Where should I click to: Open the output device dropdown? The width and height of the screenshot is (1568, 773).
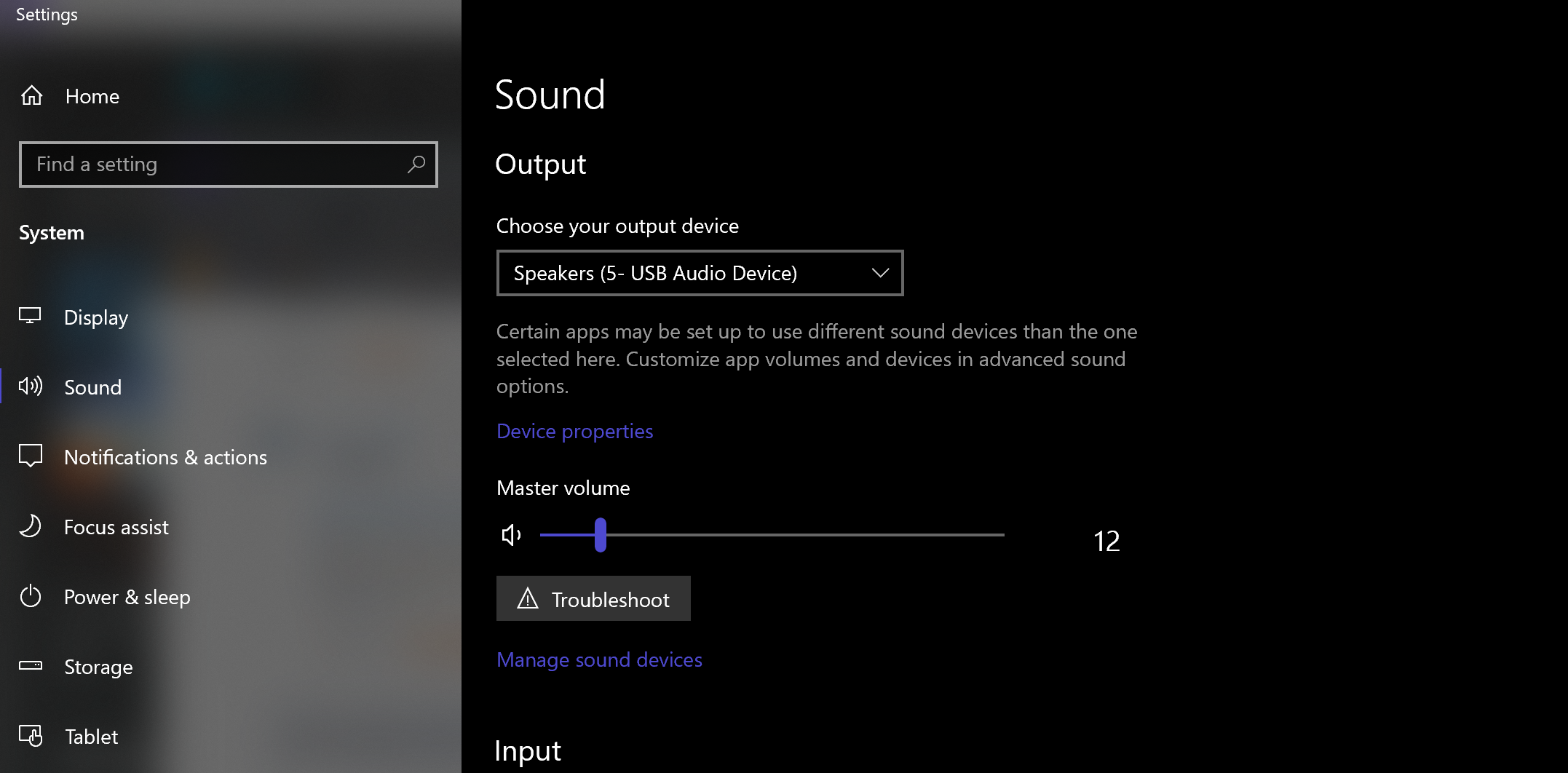[x=699, y=273]
